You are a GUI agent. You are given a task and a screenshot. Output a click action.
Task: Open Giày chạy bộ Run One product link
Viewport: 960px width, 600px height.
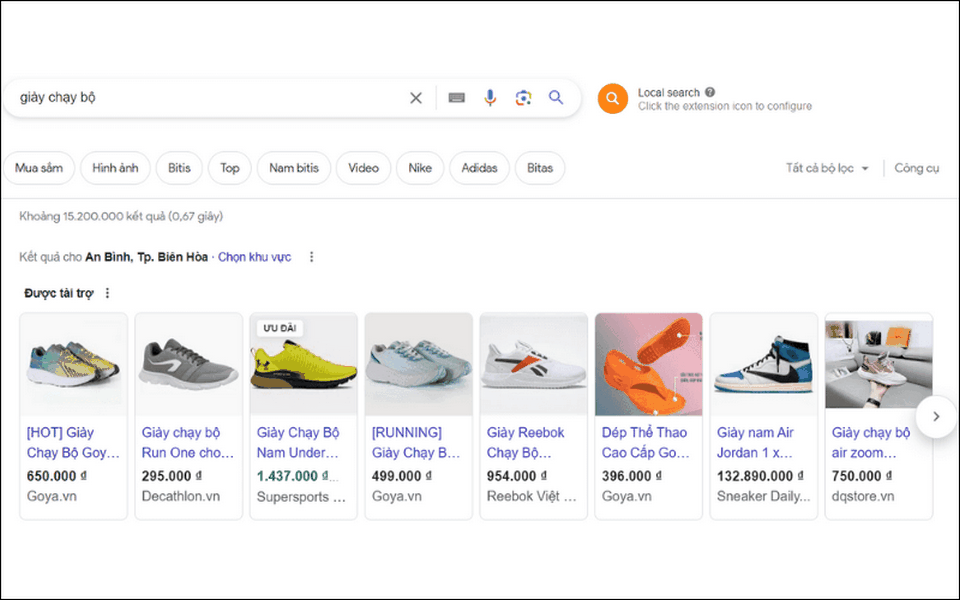point(188,443)
